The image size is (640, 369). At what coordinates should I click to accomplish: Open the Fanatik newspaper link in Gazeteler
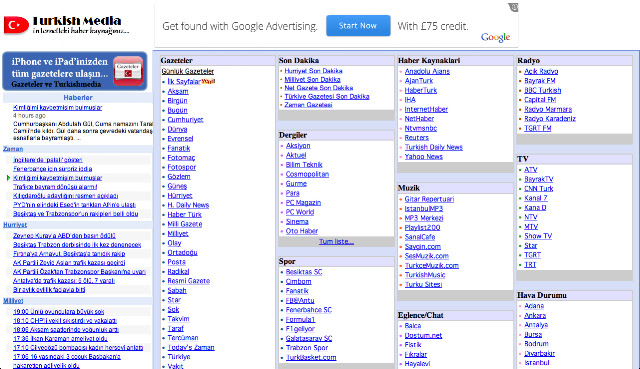[179, 148]
